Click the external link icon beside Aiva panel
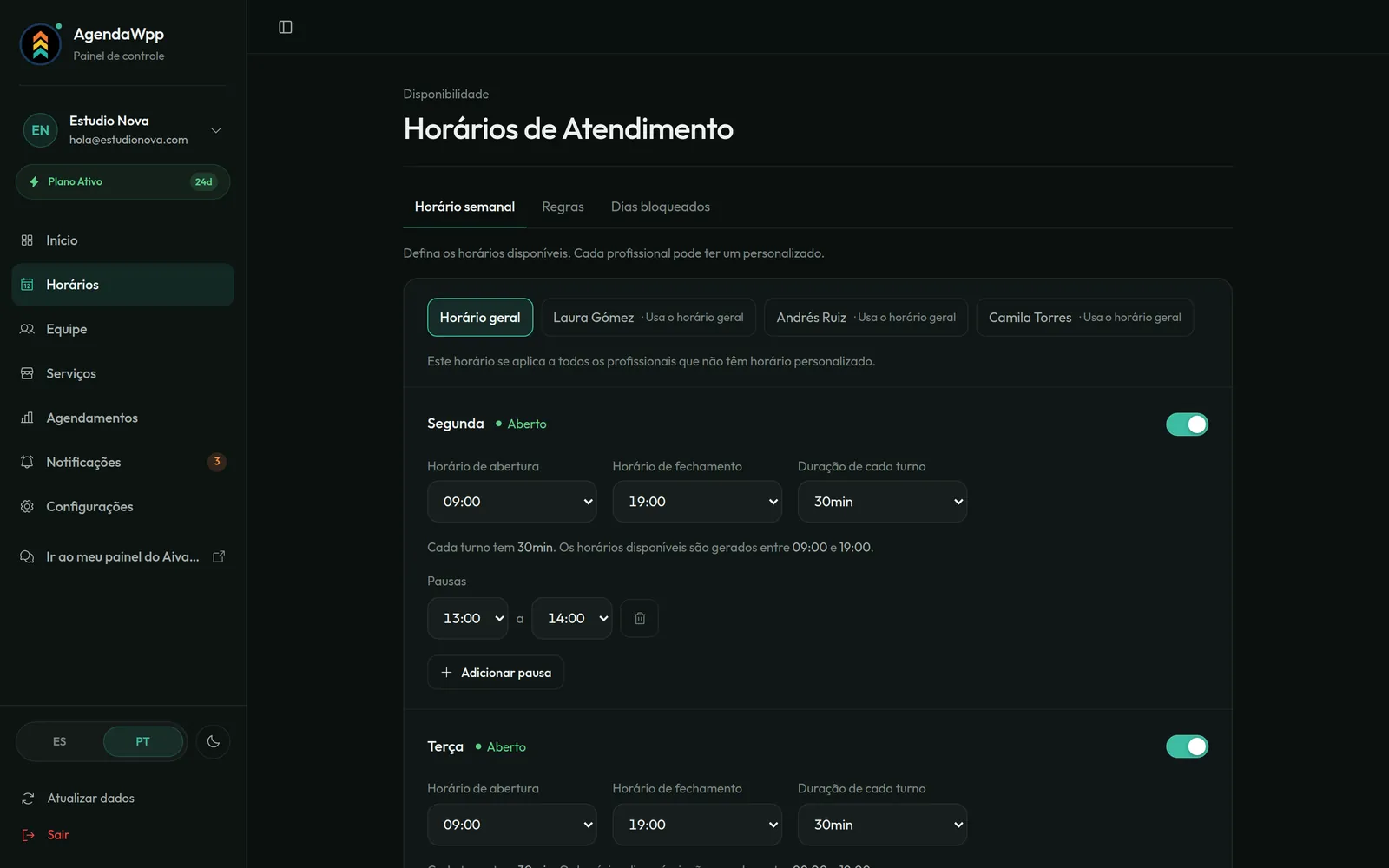Screen dimensions: 1389x868 (x=219, y=556)
